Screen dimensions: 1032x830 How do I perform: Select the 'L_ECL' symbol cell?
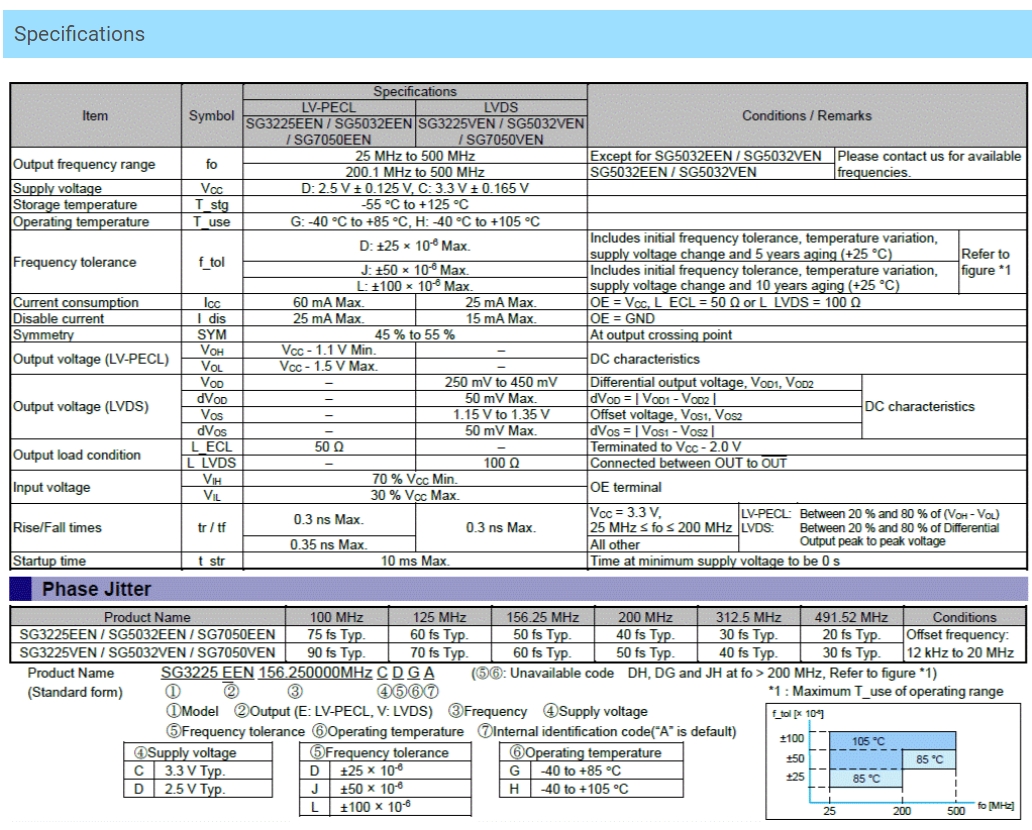[x=211, y=446]
